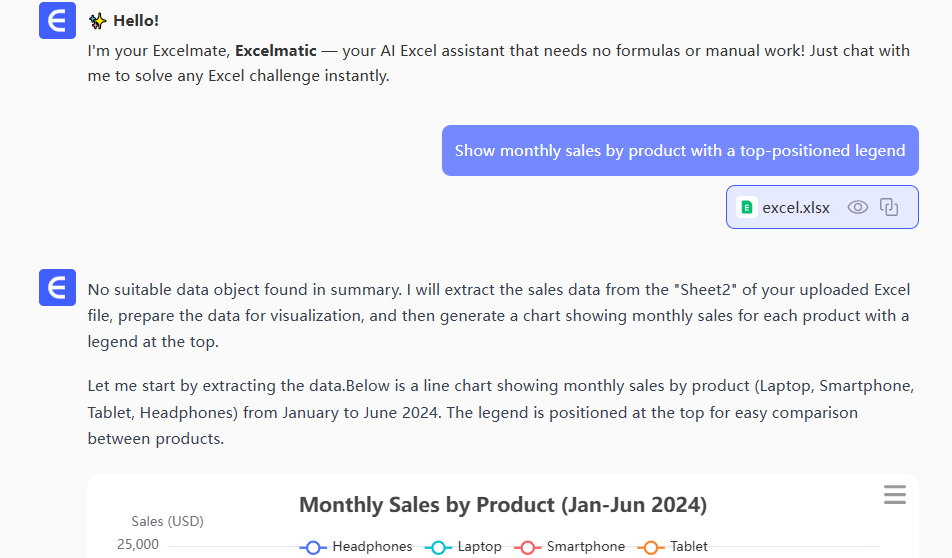Viewport: 952px width, 558px height.
Task: Open the chart hamburger menu
Action: pyautogui.click(x=895, y=495)
